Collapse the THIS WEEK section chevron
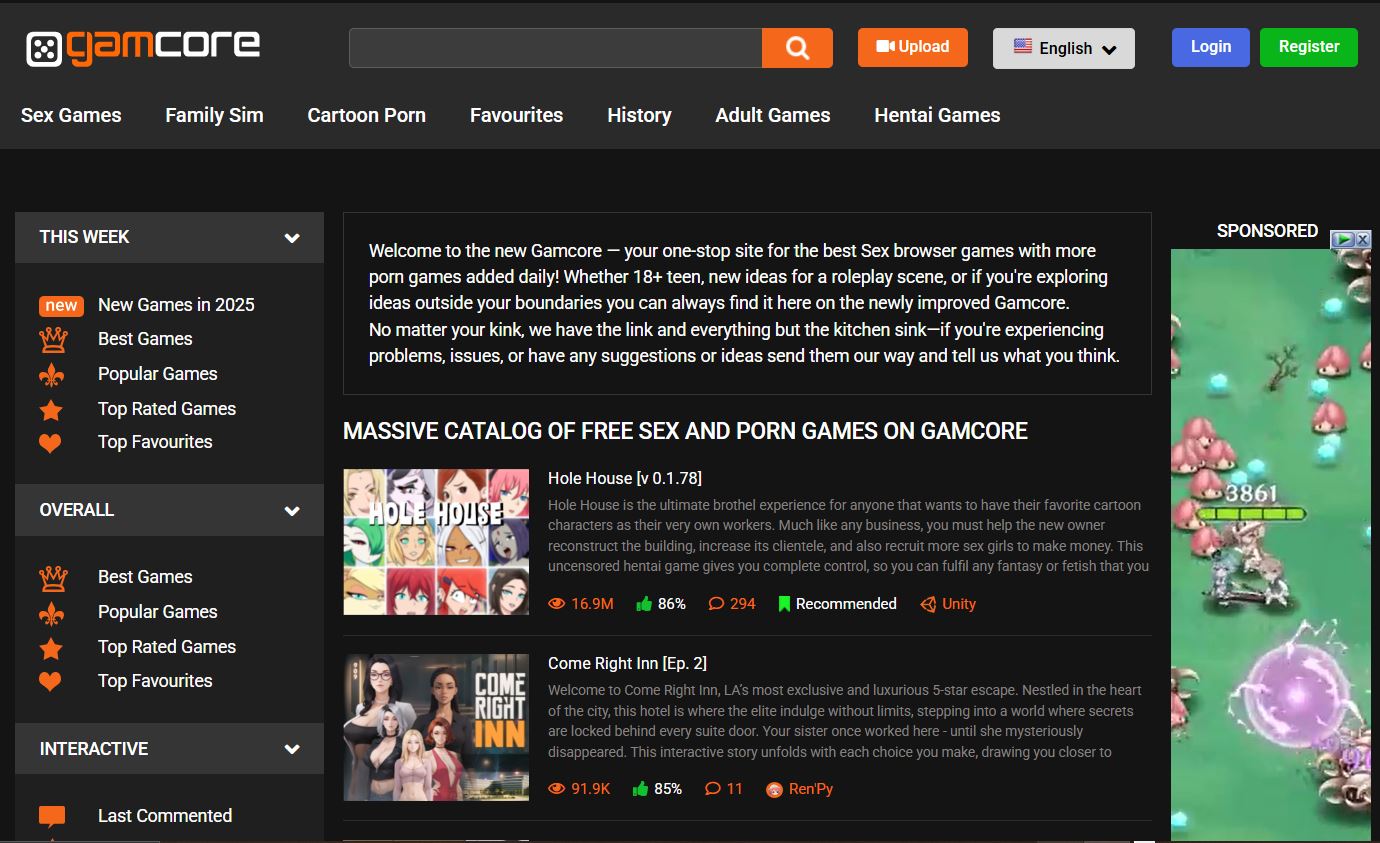 [292, 238]
